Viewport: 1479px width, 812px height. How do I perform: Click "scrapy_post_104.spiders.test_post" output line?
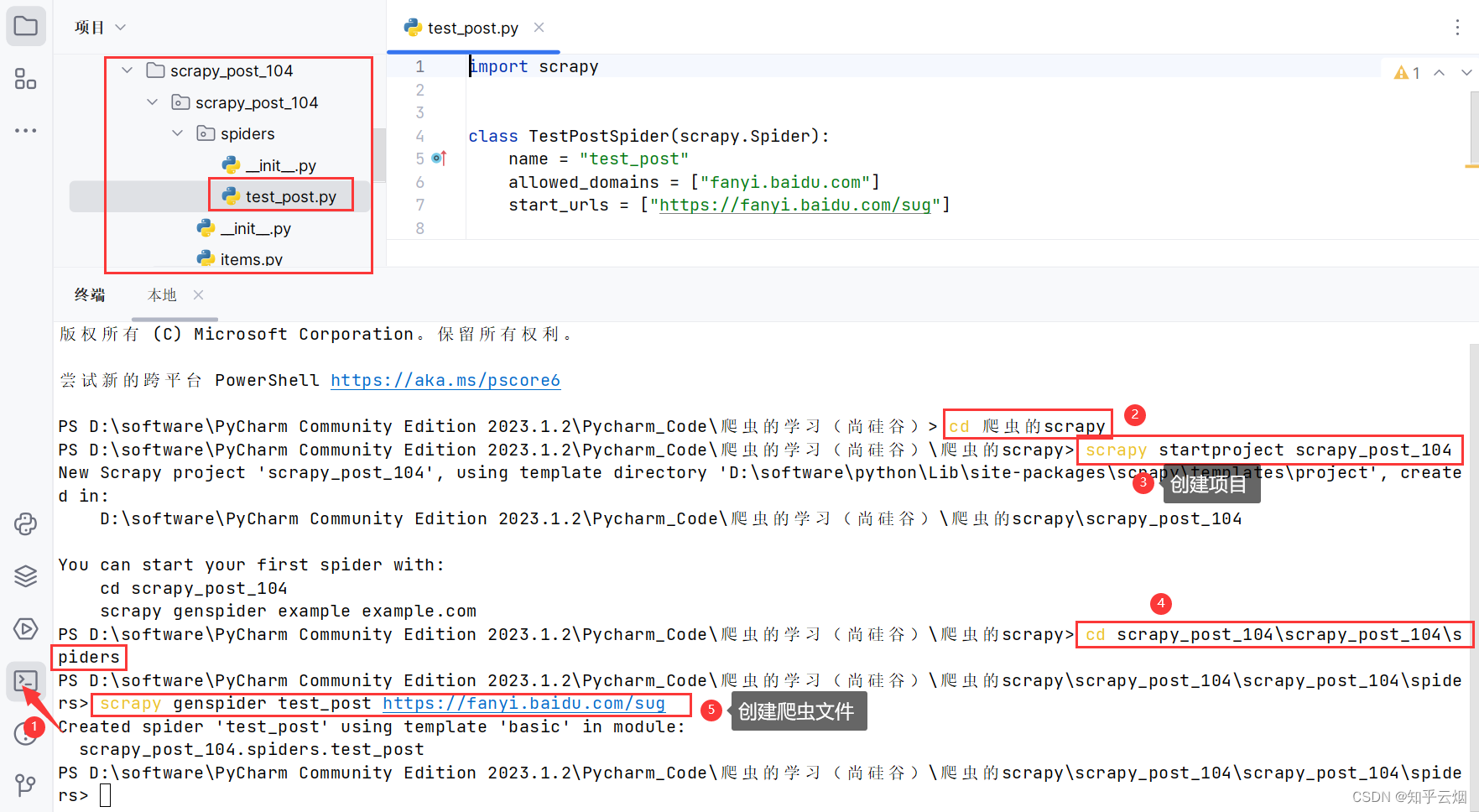pyautogui.click(x=252, y=749)
